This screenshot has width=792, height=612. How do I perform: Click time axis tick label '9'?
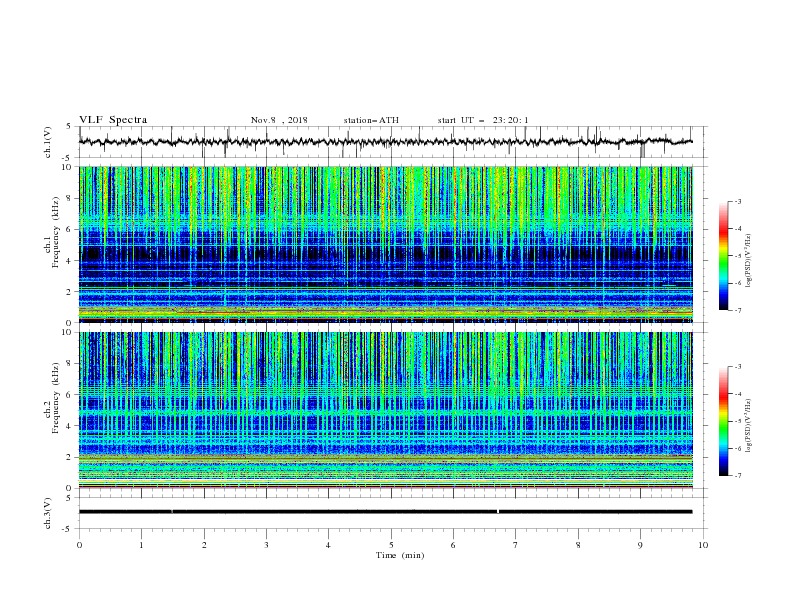click(x=640, y=545)
